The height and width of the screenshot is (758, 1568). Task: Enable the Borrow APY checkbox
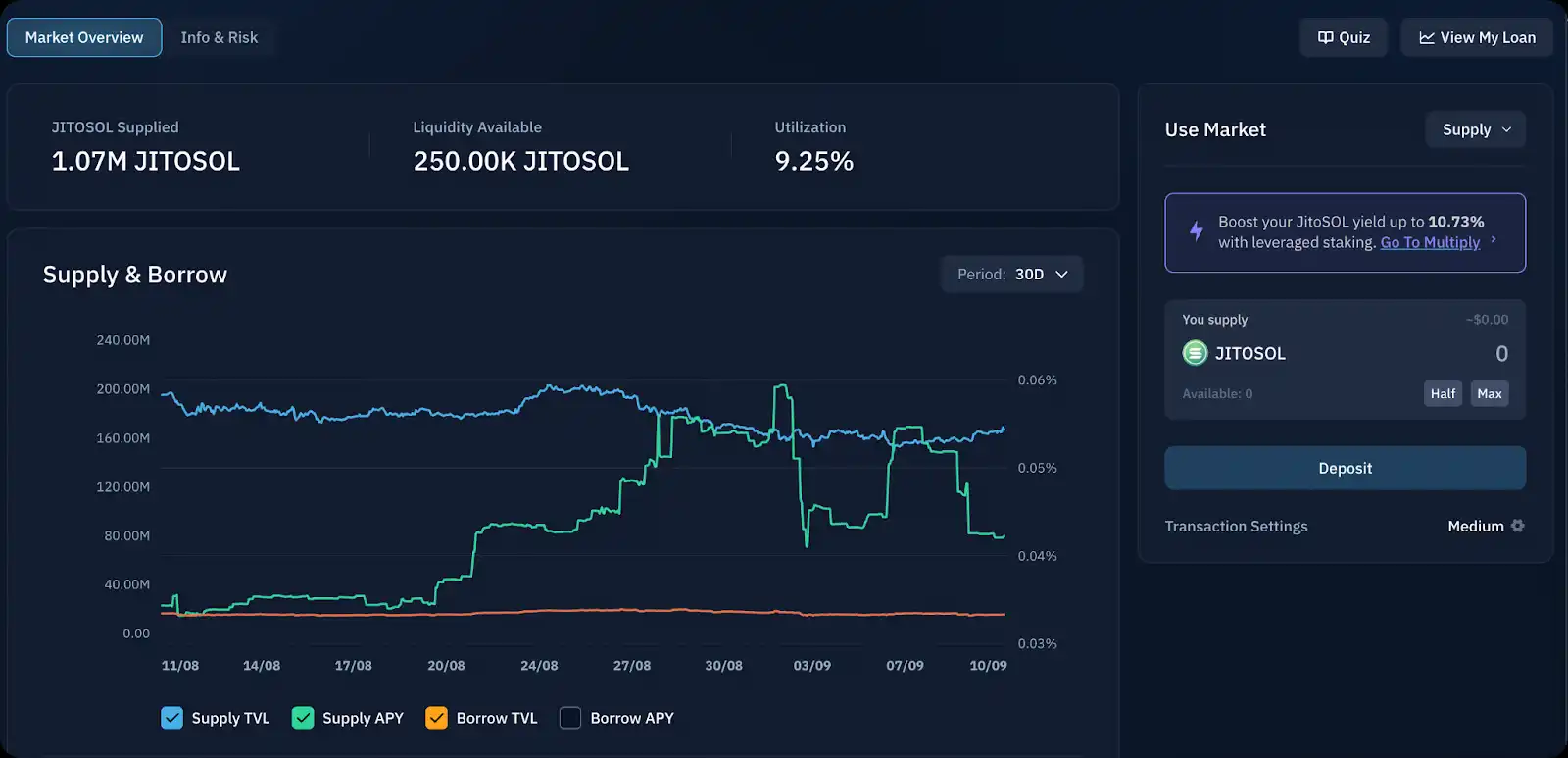[x=570, y=718]
